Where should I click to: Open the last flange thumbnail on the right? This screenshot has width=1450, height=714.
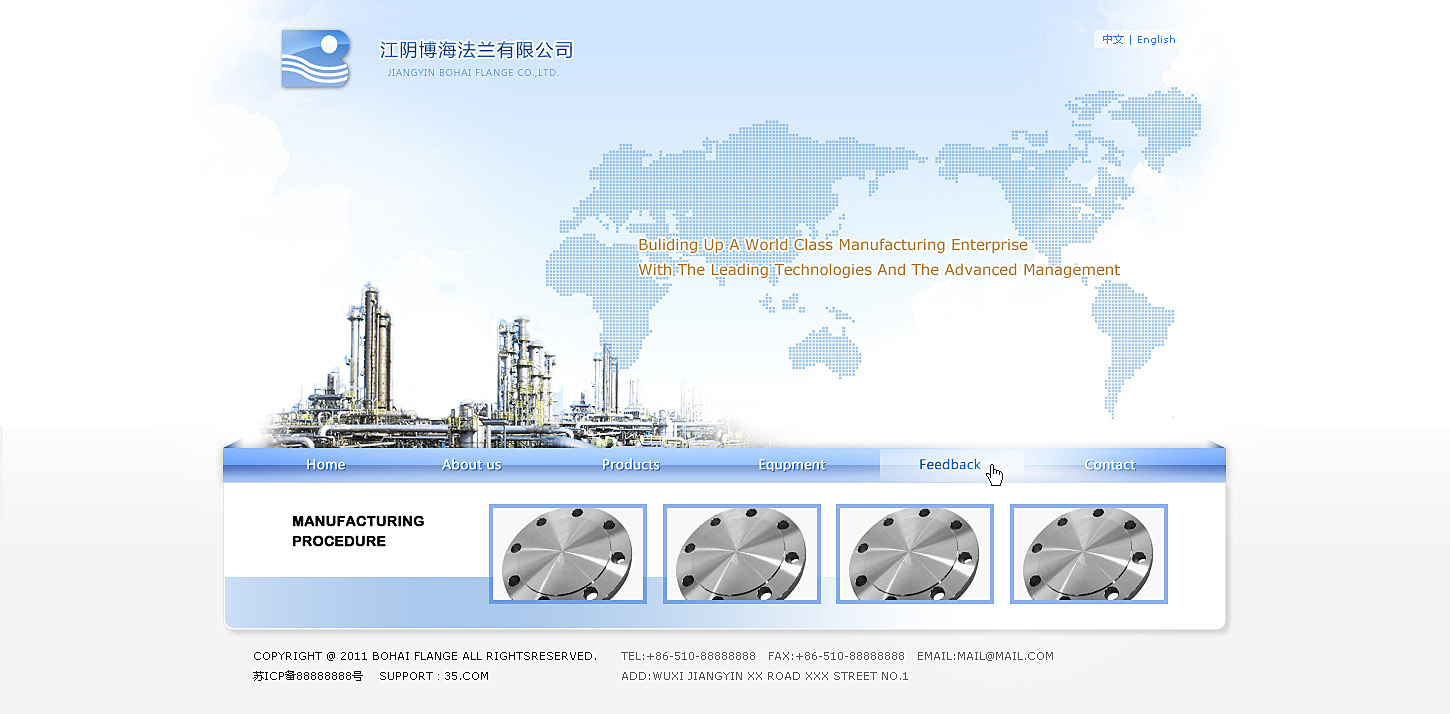1089,554
